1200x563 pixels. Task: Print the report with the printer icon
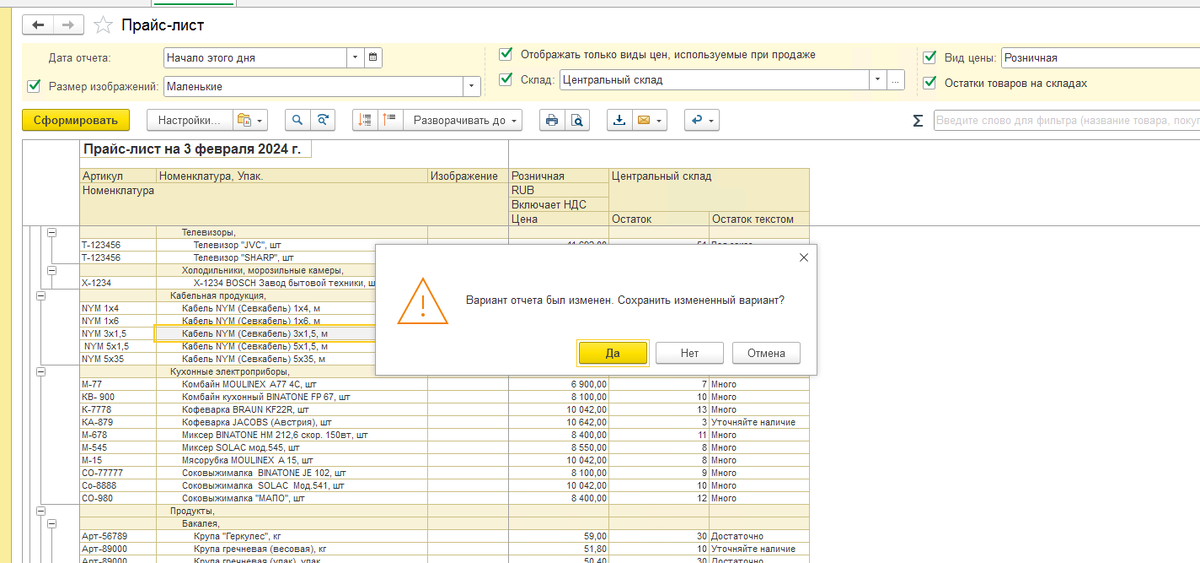(551, 120)
